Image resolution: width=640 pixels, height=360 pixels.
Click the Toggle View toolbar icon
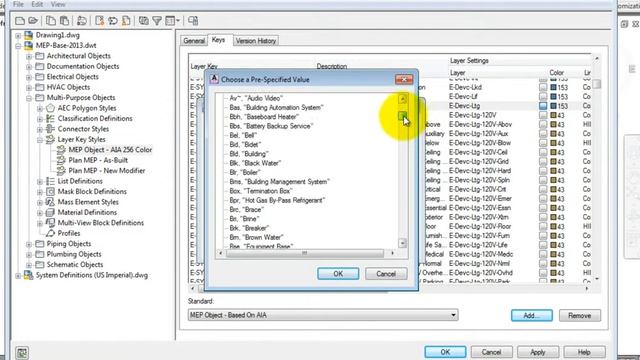tap(144, 20)
